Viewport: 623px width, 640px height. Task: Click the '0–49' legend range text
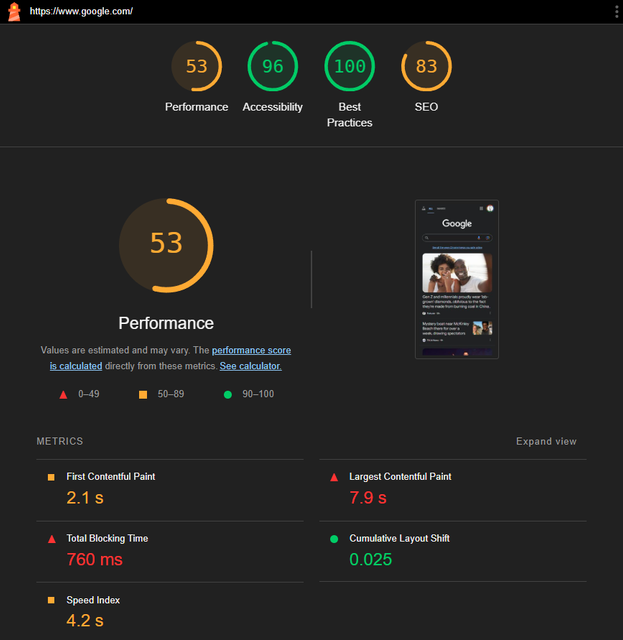click(89, 394)
